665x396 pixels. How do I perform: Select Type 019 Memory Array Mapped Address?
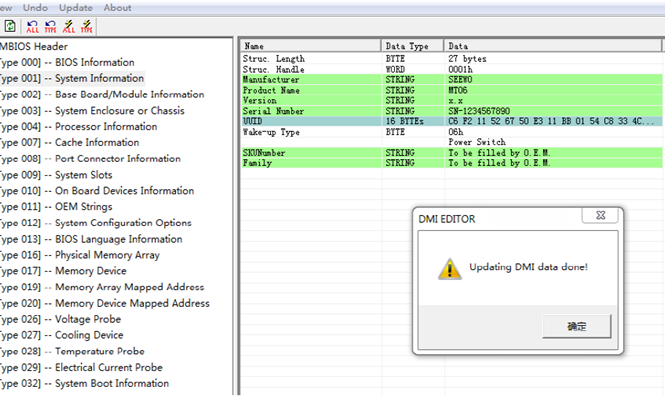coord(102,287)
